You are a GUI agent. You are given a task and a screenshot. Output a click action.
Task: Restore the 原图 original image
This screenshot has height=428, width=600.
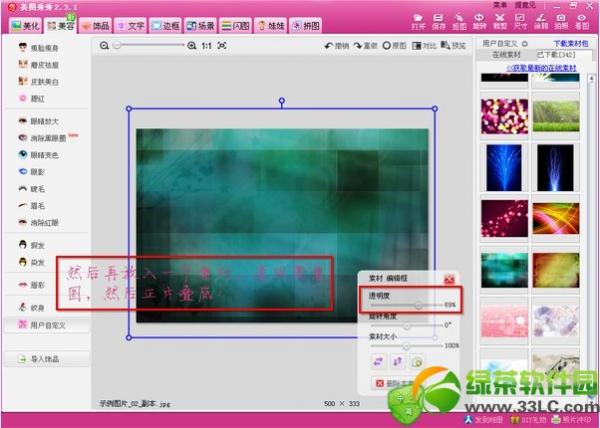[x=395, y=46]
